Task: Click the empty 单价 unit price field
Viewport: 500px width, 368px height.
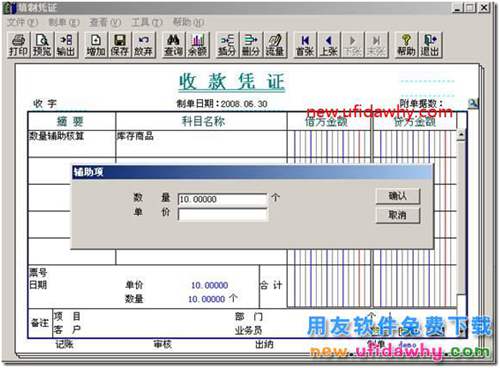Action: (222, 214)
